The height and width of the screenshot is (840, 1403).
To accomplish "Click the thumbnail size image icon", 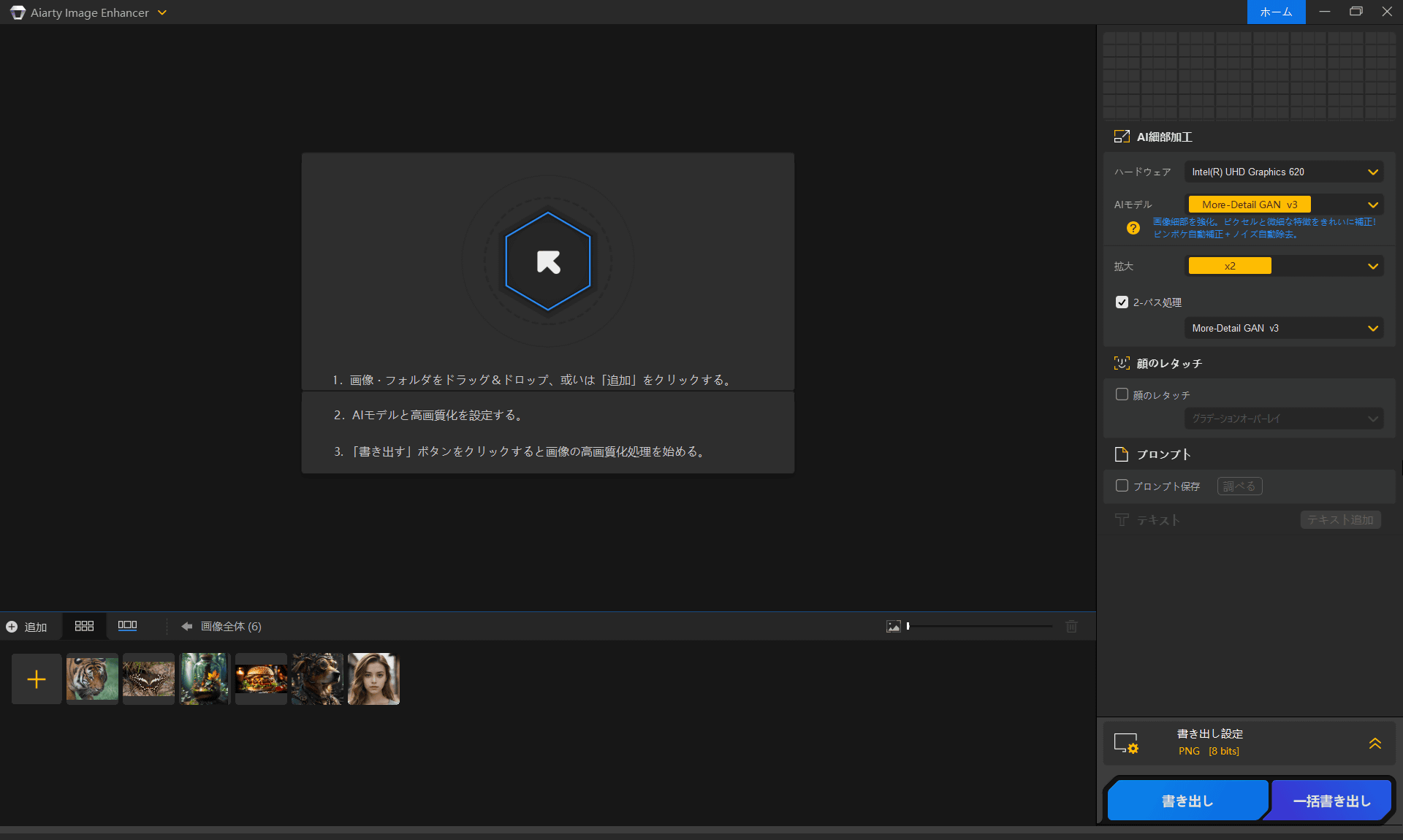I will 893,627.
